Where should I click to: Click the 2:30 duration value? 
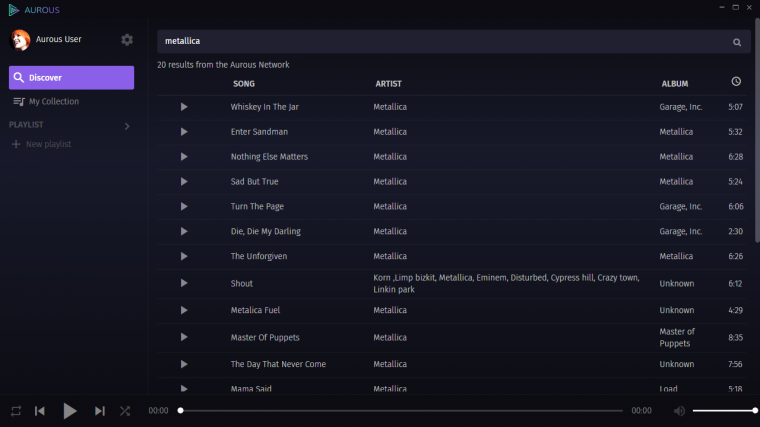coord(735,231)
